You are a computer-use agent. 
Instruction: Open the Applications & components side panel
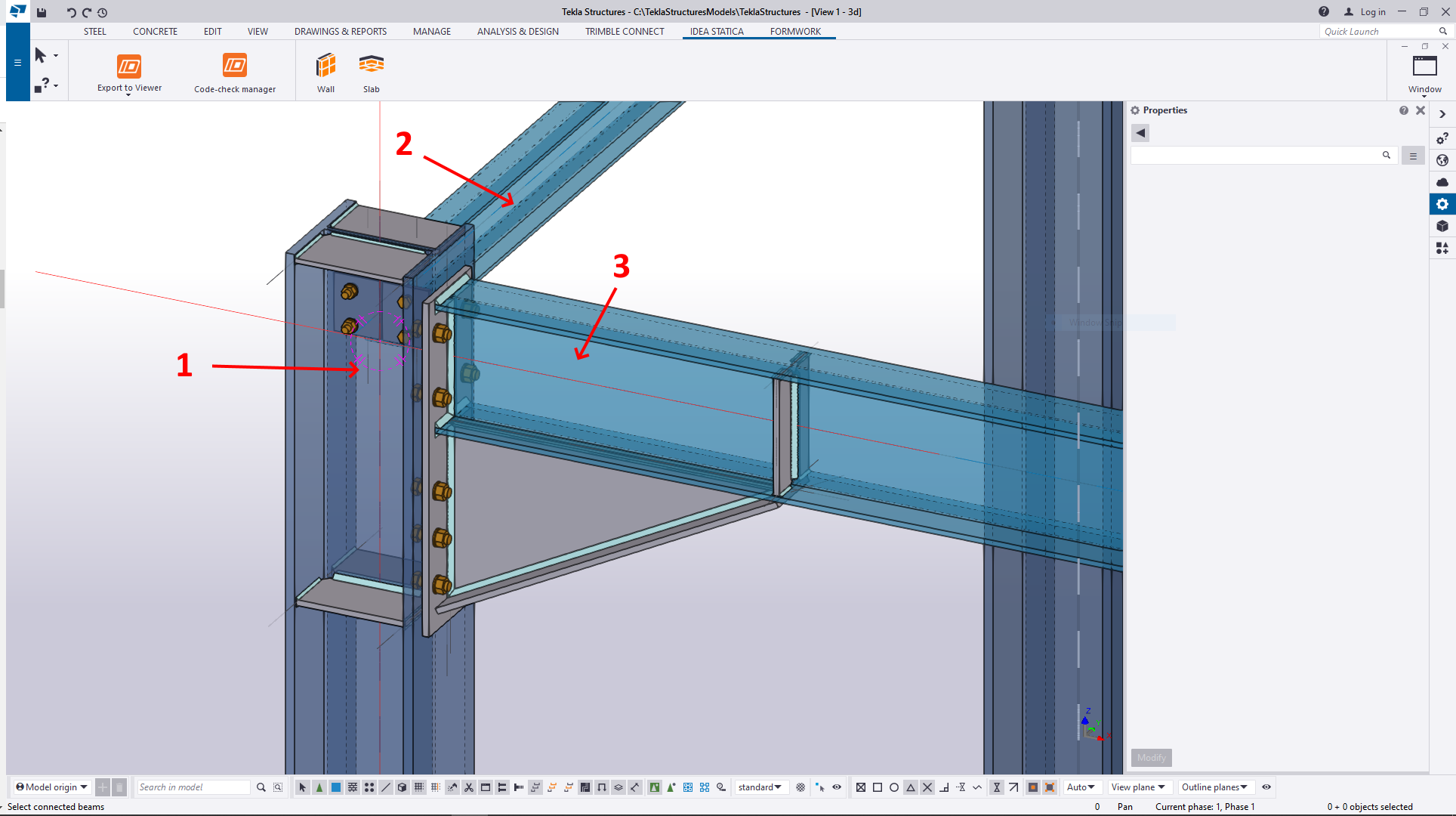click(x=1443, y=248)
